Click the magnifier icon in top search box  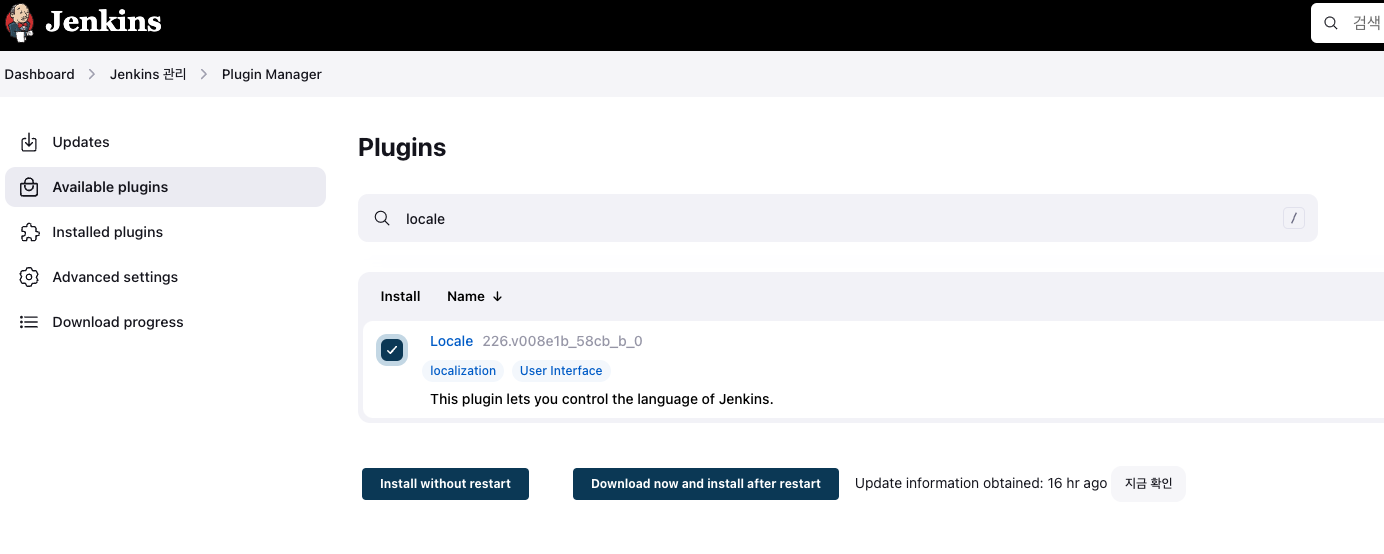[1330, 22]
